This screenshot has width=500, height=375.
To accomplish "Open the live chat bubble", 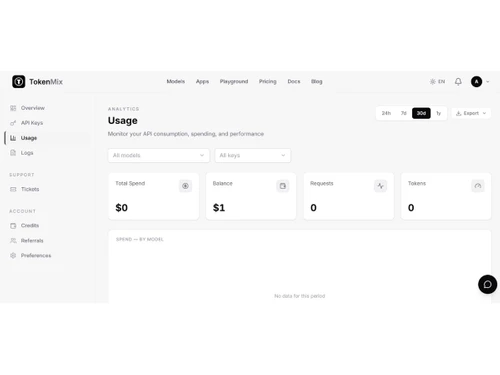I will [x=487, y=284].
